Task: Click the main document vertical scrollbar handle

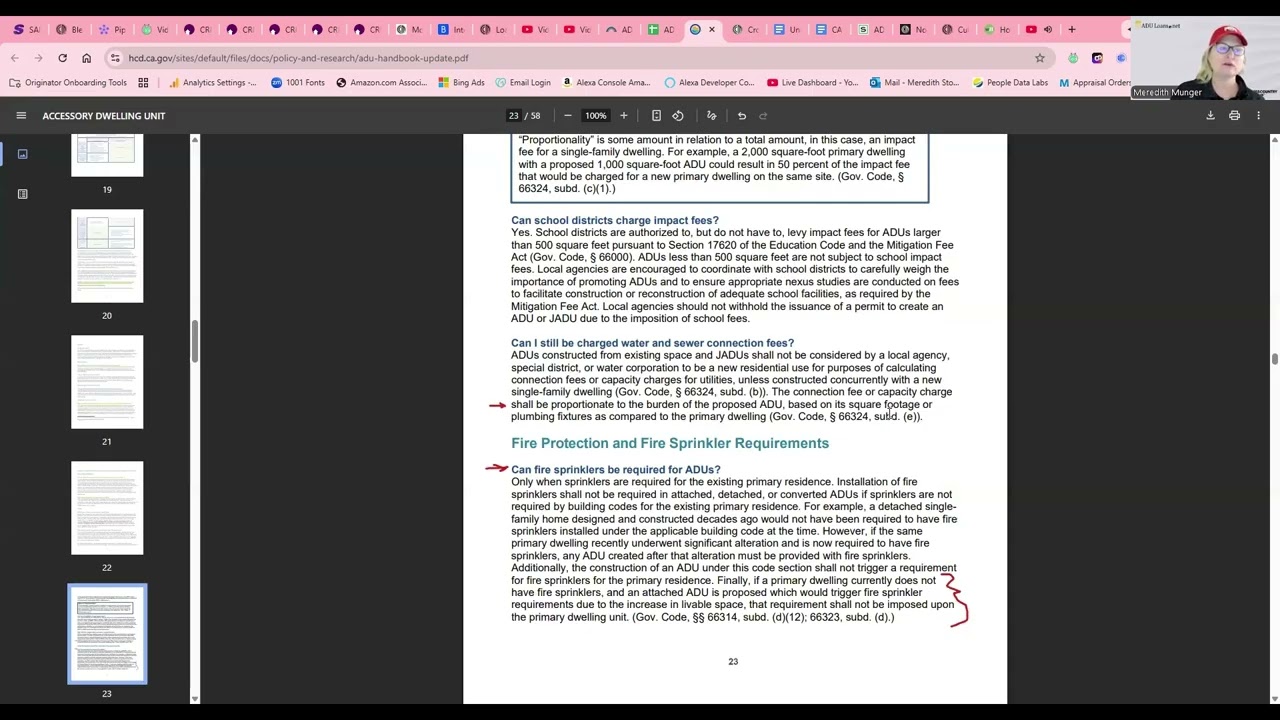Action: pyautogui.click(x=1274, y=359)
